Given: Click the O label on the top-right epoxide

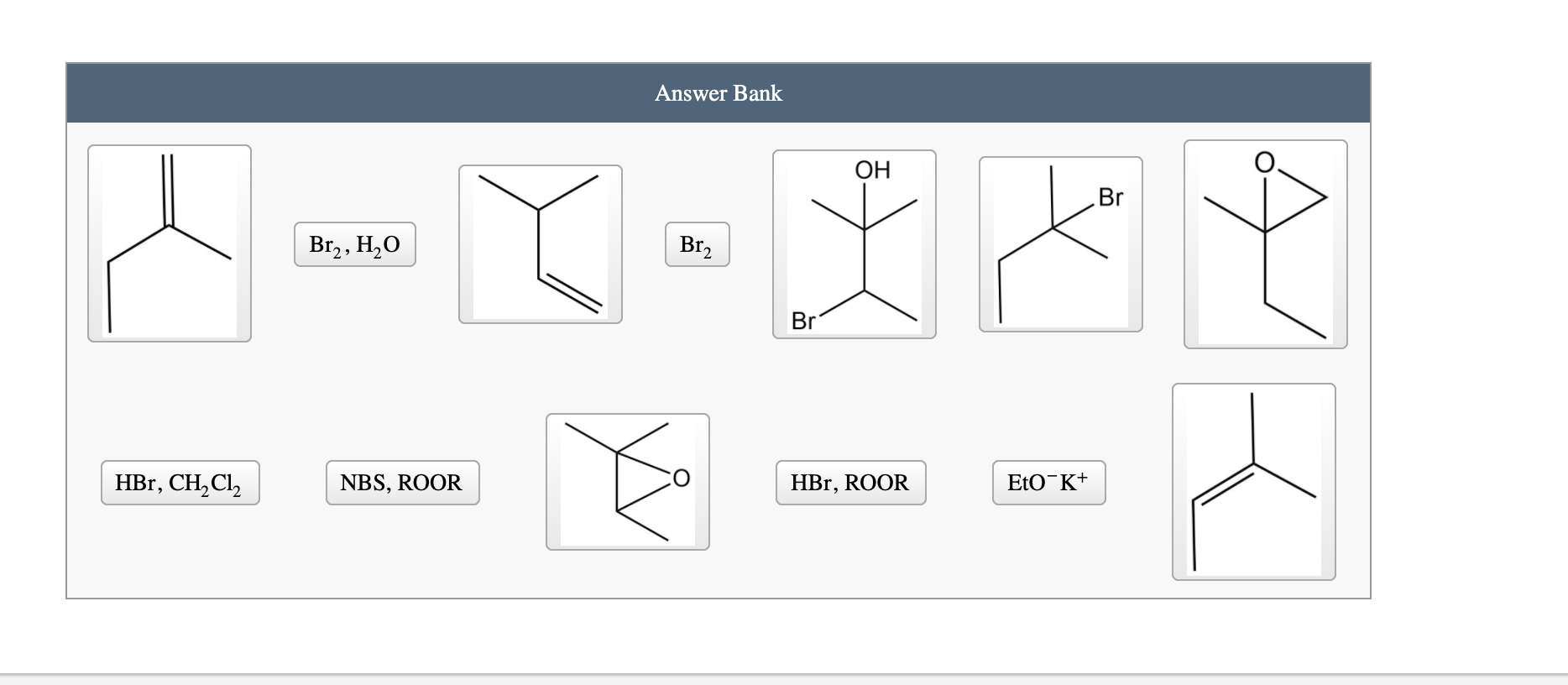Looking at the screenshot, I should click(1262, 160).
